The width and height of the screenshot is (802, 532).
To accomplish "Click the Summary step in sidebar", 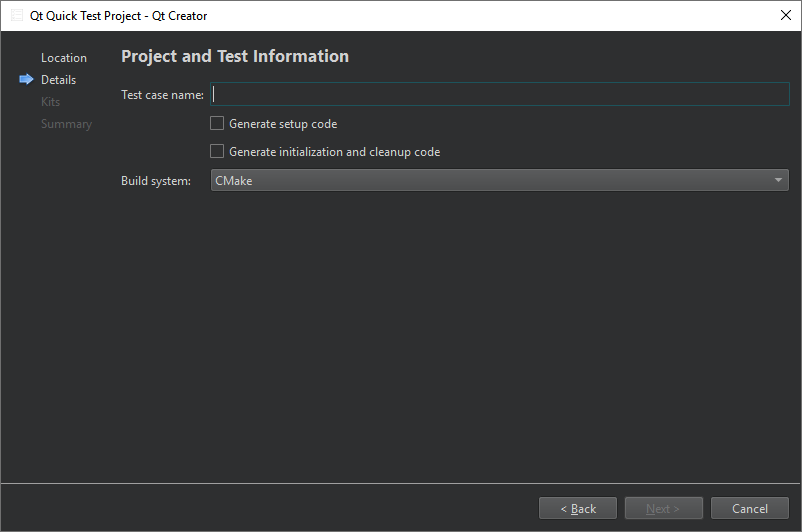I will (66, 124).
